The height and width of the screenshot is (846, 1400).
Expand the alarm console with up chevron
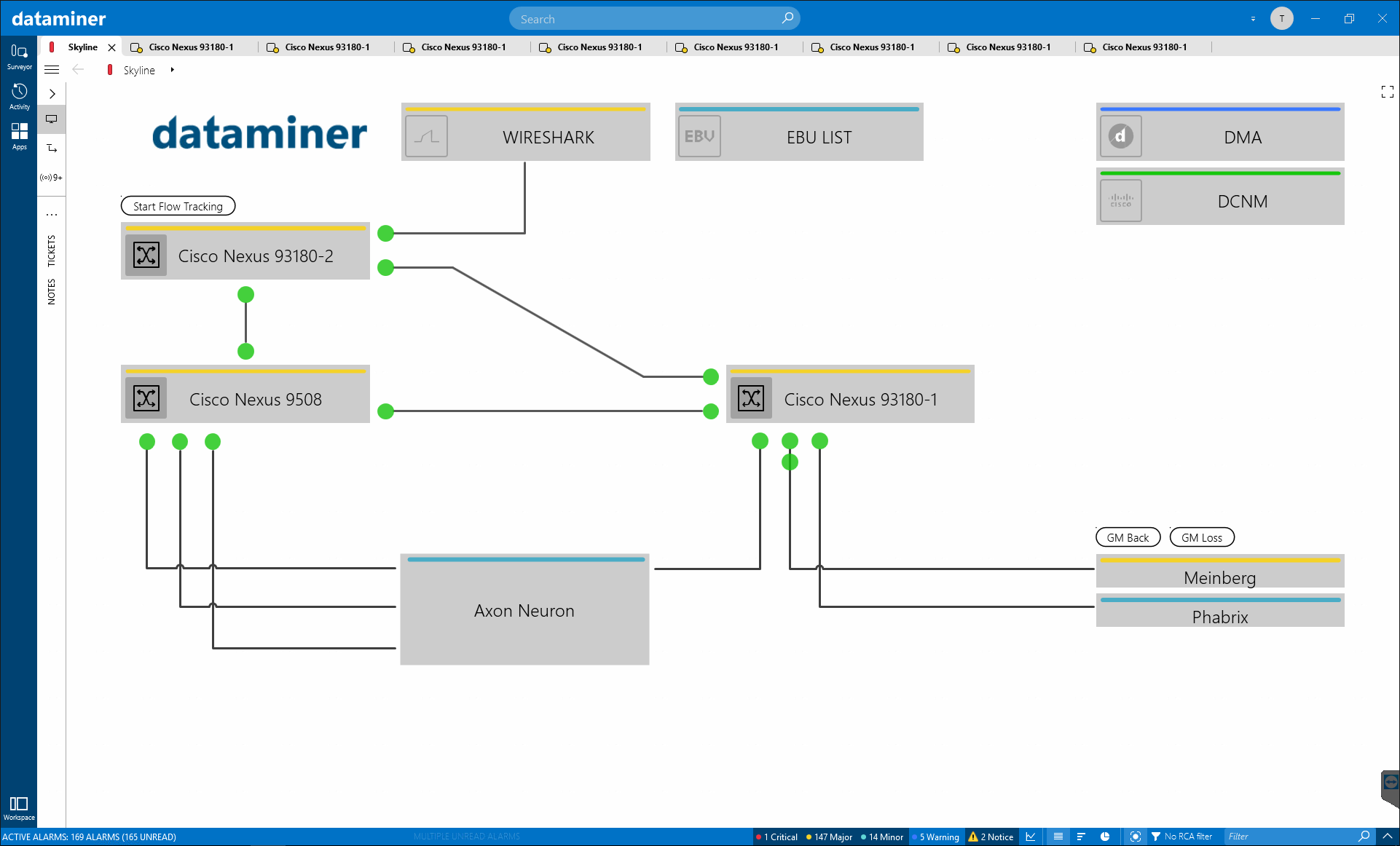click(1387, 837)
